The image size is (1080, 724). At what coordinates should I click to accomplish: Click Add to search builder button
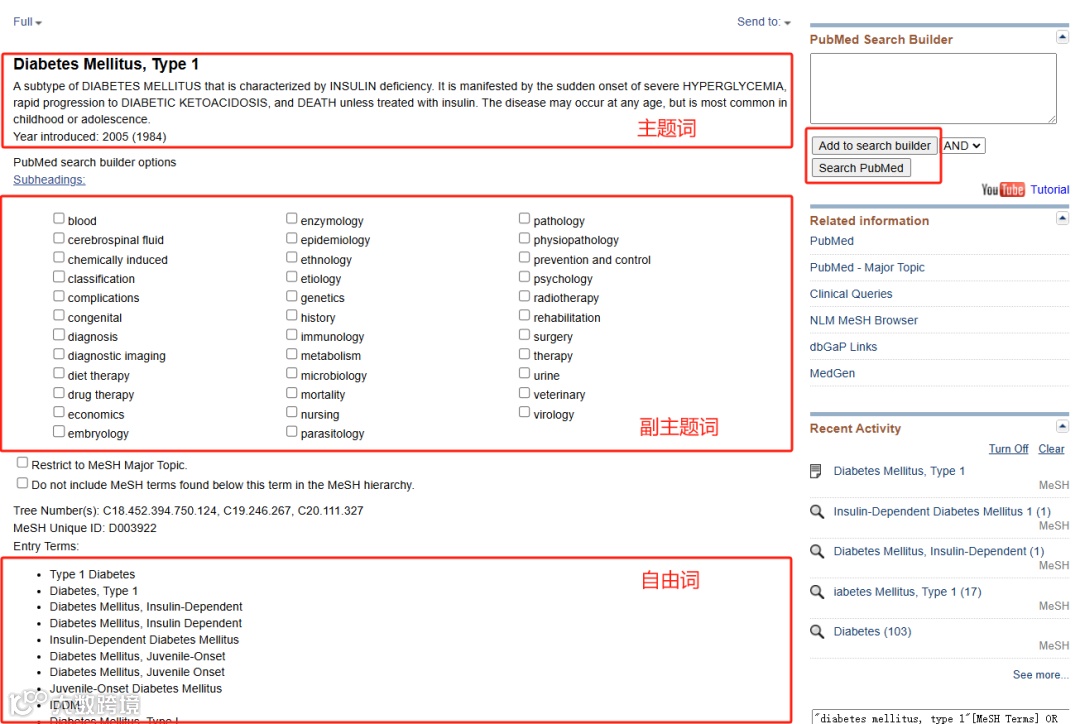[874, 146]
